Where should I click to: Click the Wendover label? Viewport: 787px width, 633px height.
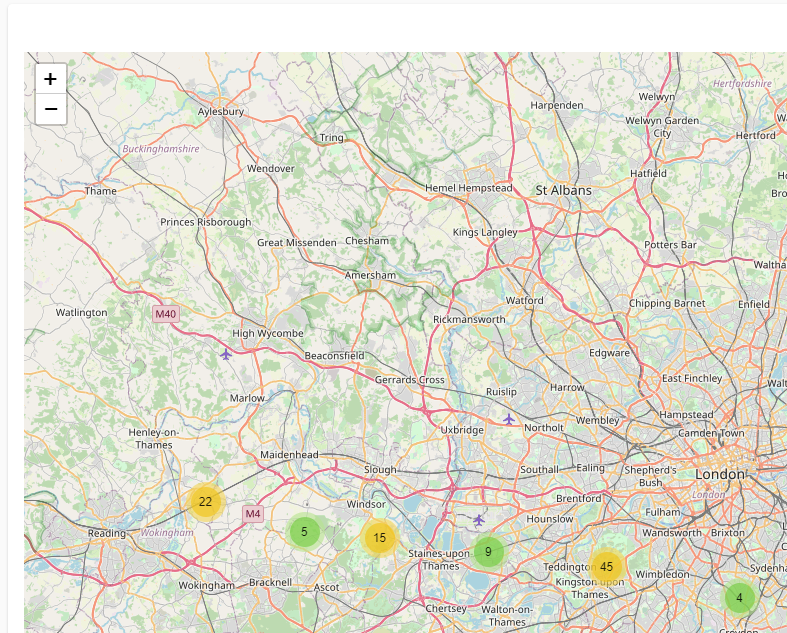pyautogui.click(x=271, y=169)
